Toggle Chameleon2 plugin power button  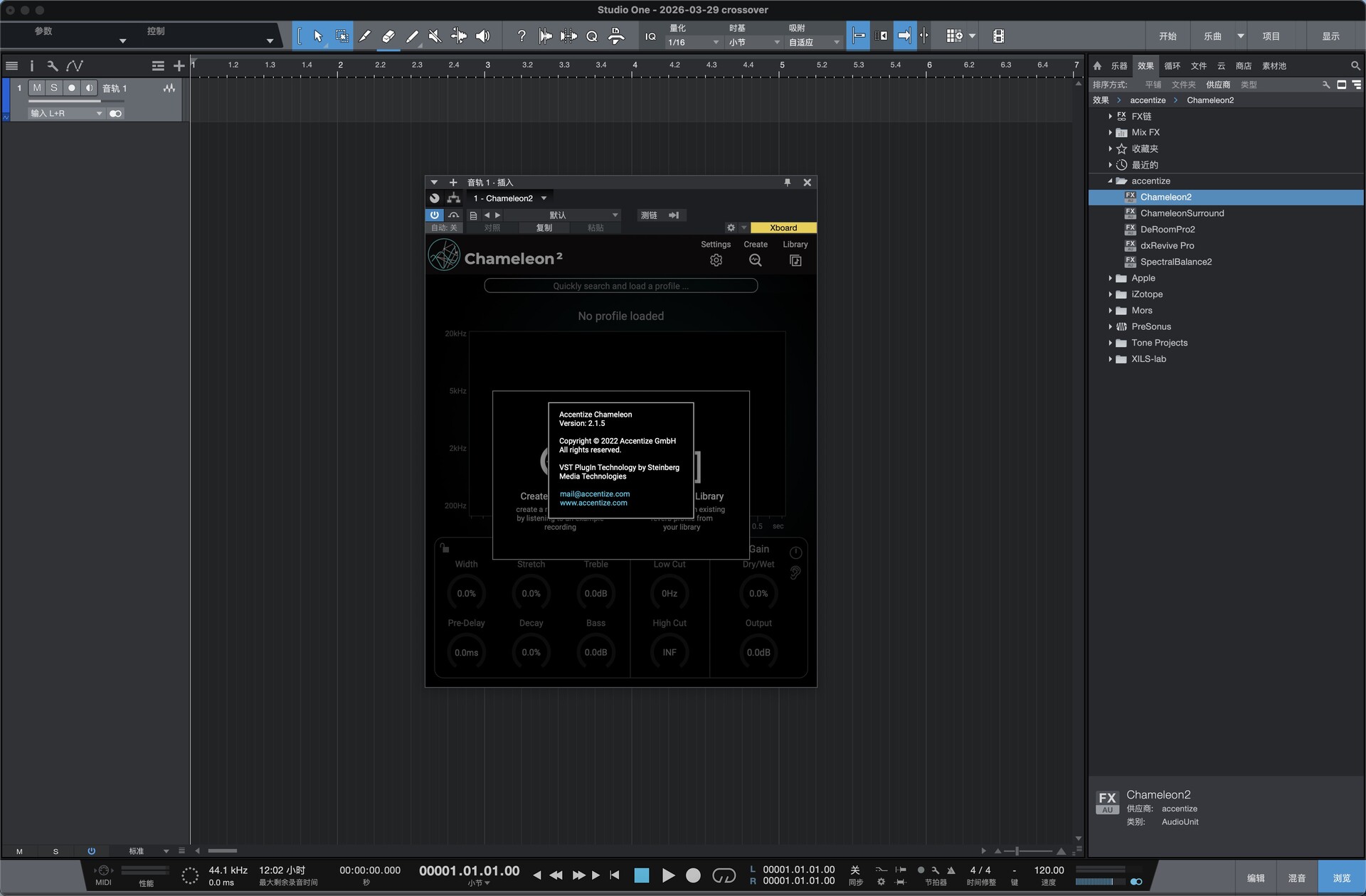434,215
